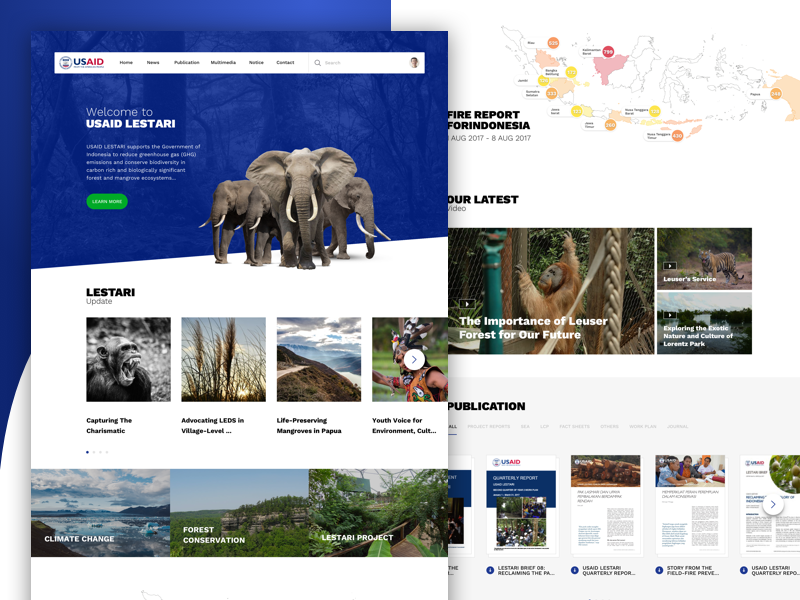Viewport: 800px width, 600px height.
Task: Click the Papua 248 fire marker
Action: coord(776,93)
